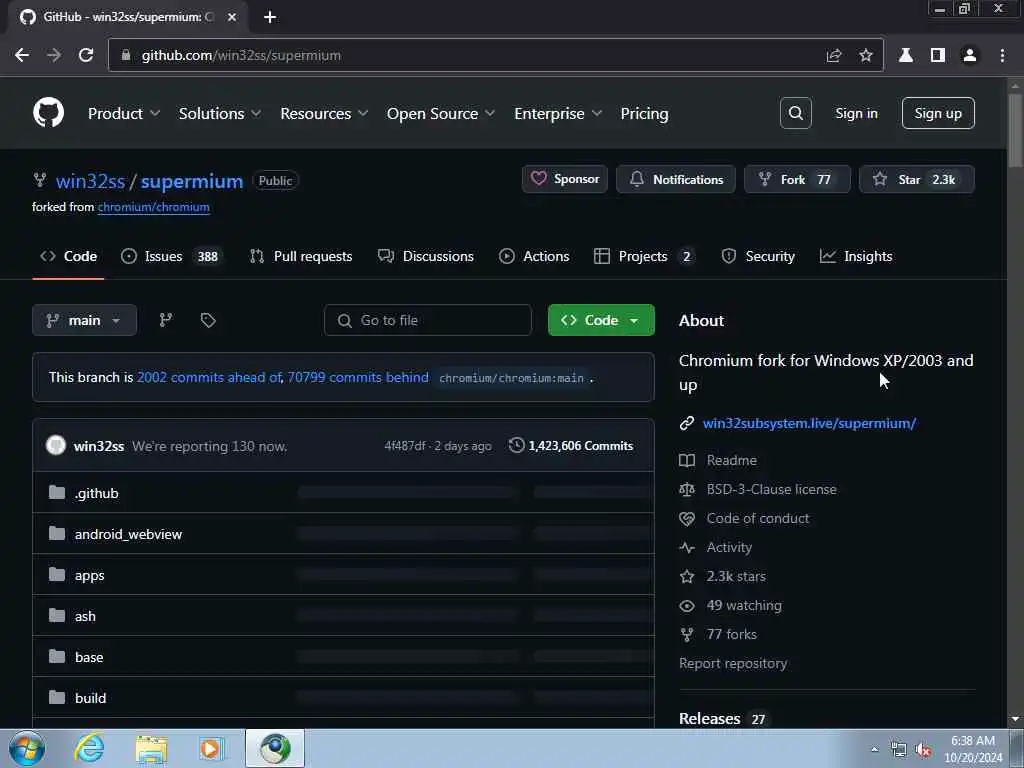Open the Releases section heading
Screen dimensions: 1024x768
click(709, 718)
